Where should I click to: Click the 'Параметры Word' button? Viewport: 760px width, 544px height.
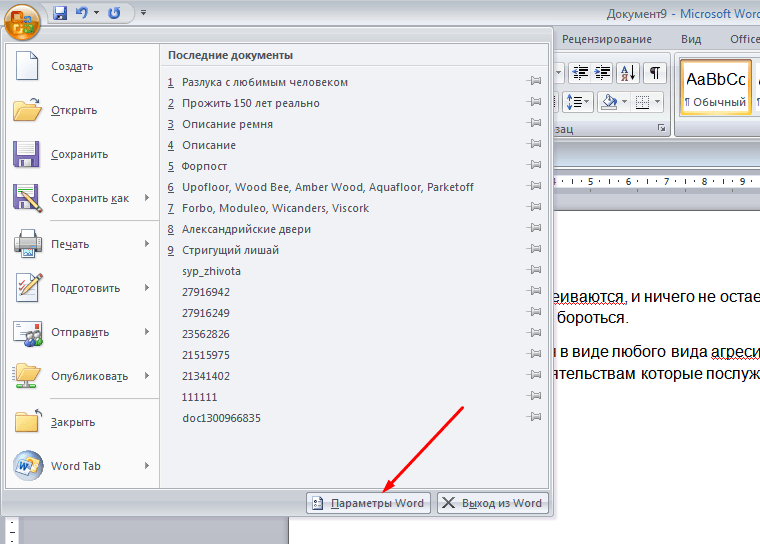368,503
